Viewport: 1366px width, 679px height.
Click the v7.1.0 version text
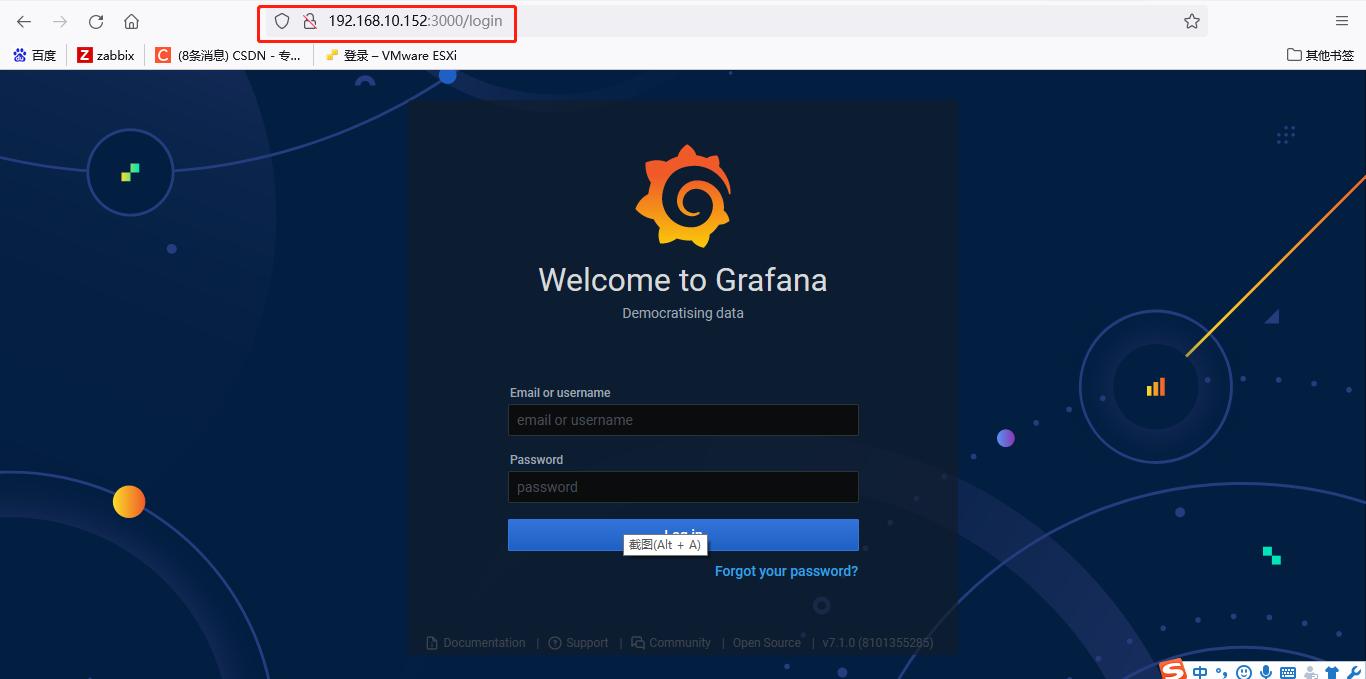pyautogui.click(x=878, y=643)
